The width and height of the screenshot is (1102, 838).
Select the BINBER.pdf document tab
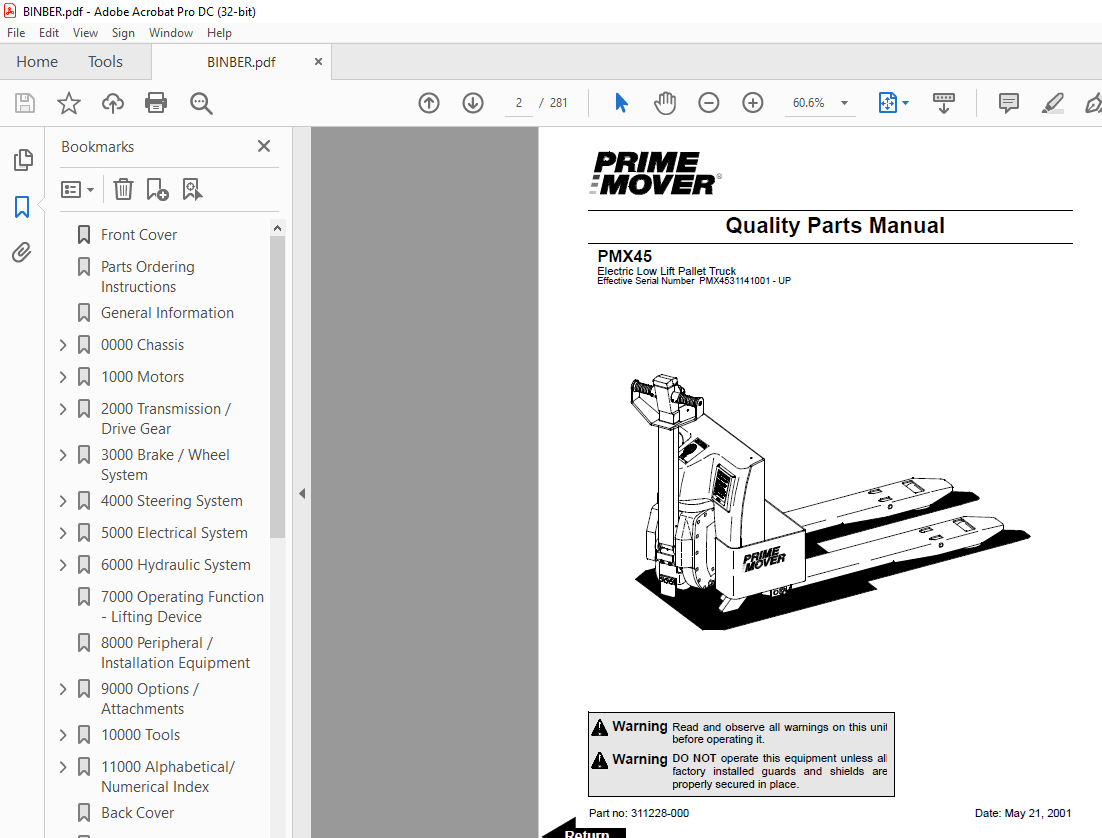pos(241,63)
